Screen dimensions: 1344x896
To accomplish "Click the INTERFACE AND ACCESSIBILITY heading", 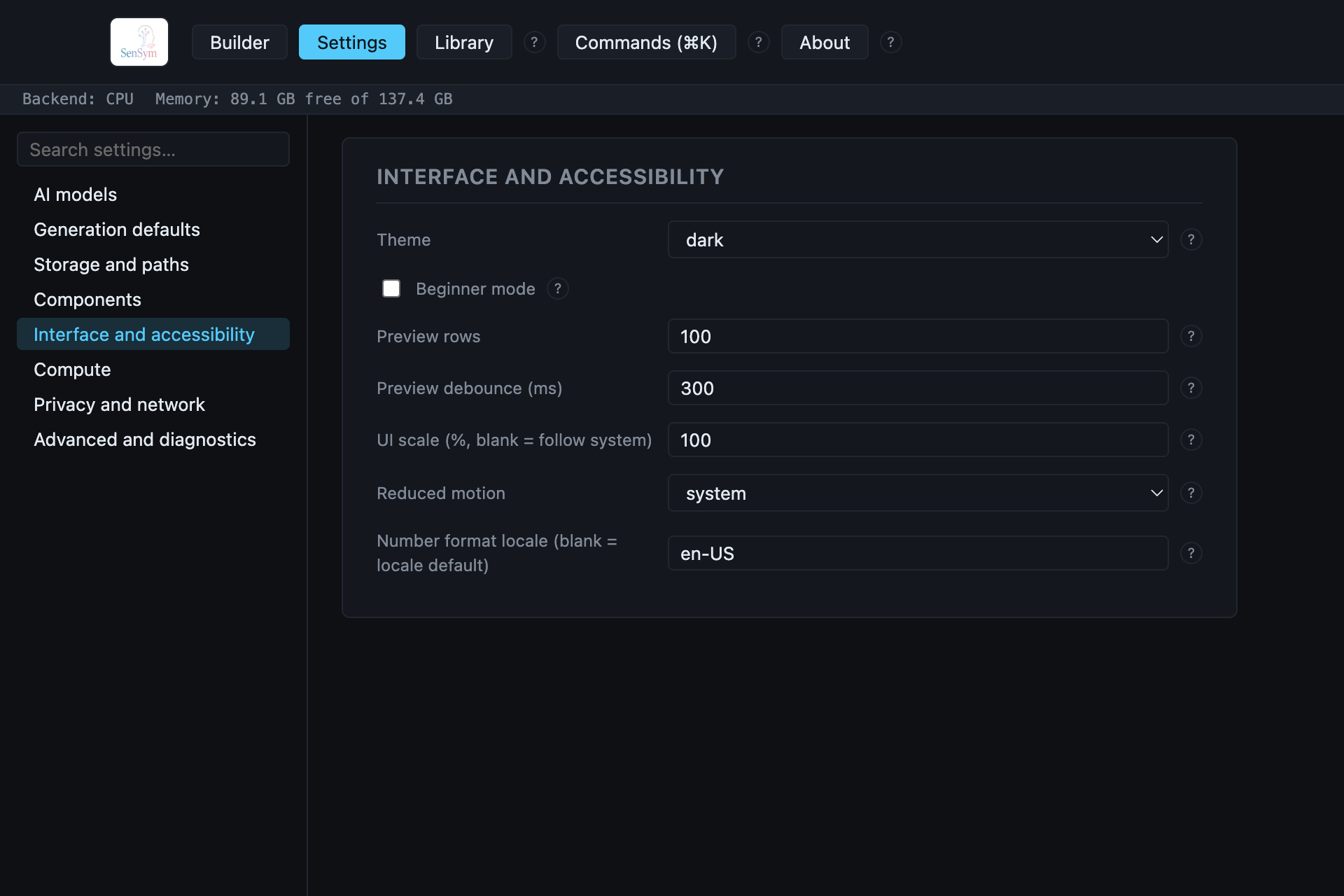I will click(x=550, y=176).
